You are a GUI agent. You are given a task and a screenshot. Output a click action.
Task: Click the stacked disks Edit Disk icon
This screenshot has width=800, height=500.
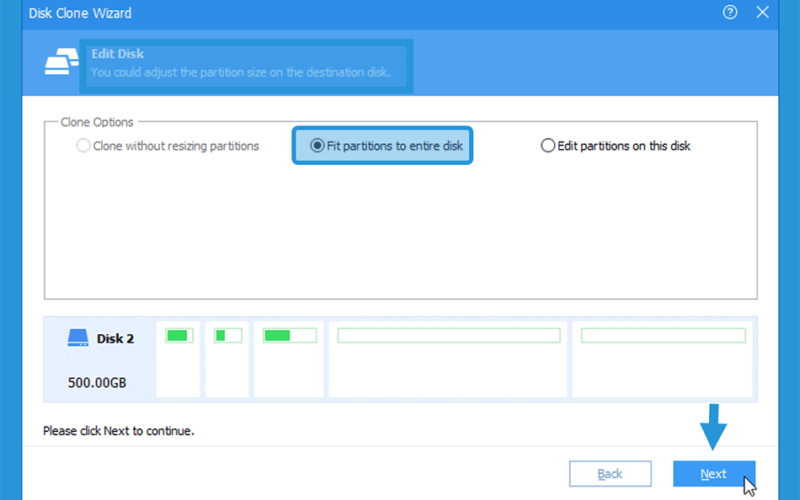(x=61, y=61)
